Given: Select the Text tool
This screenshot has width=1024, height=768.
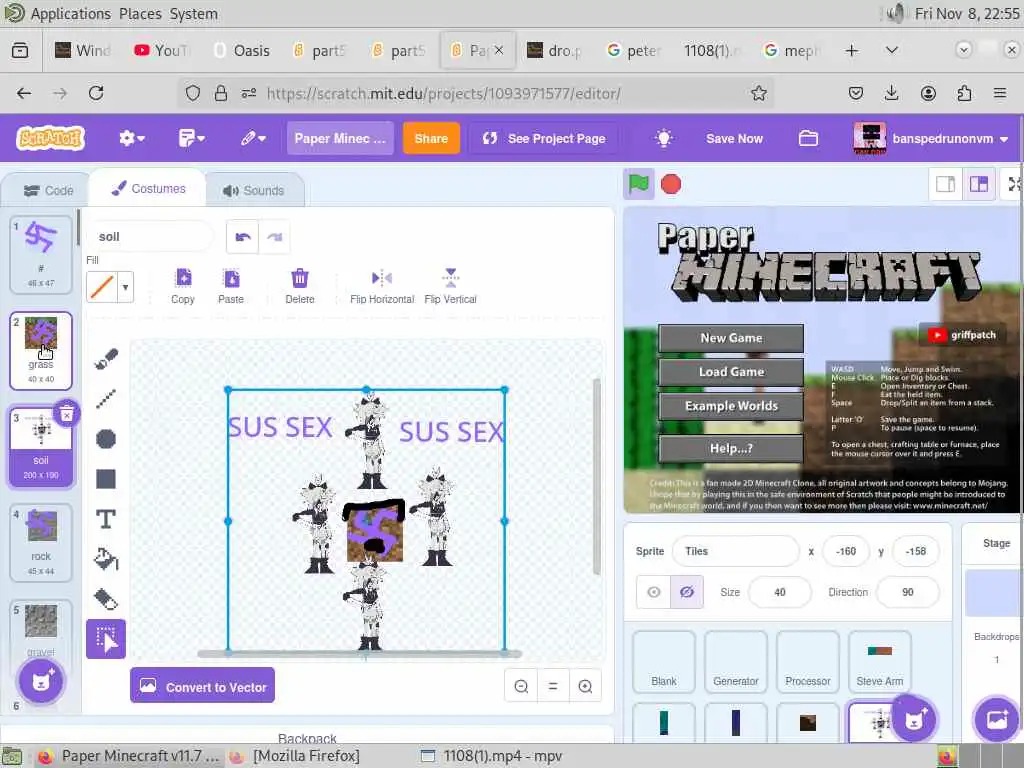Looking at the screenshot, I should tap(106, 519).
